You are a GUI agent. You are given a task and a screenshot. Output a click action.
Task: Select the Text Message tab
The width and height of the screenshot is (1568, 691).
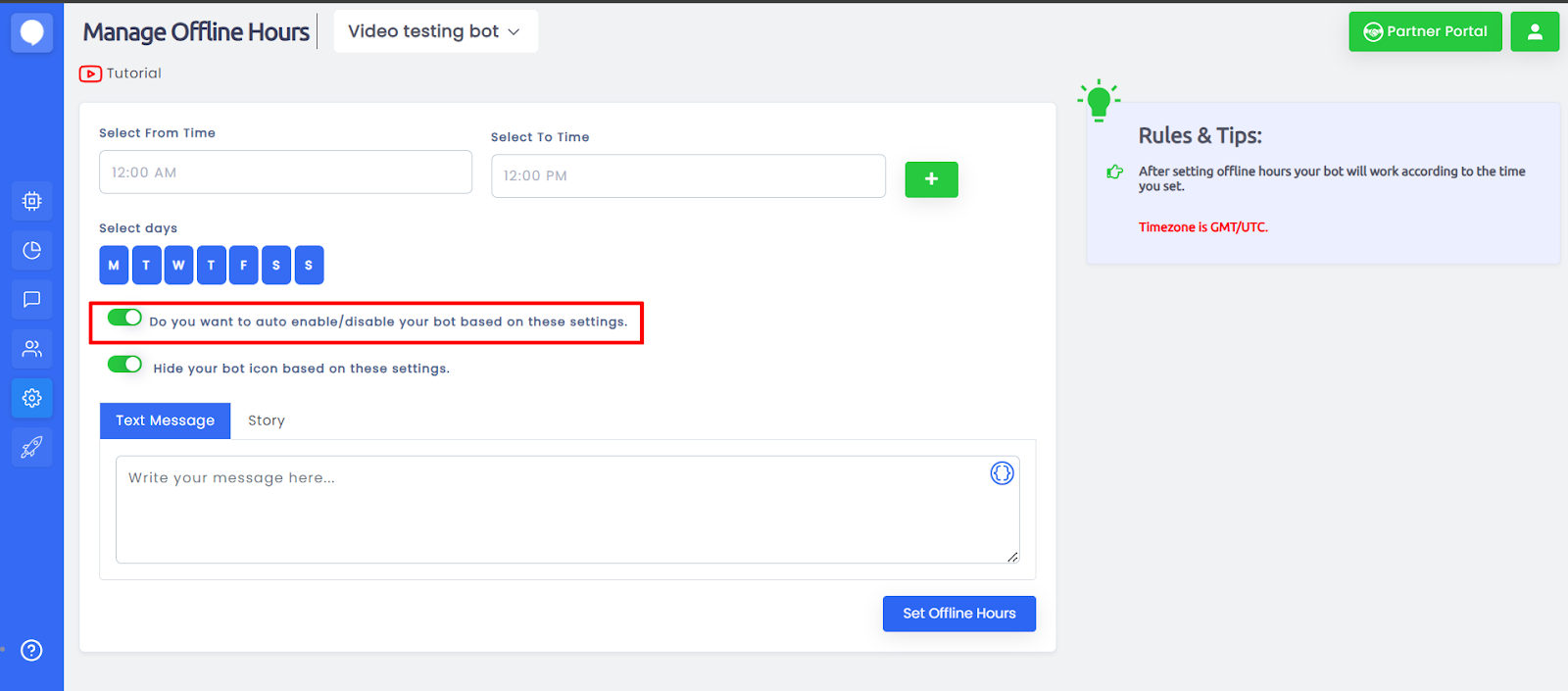point(165,420)
